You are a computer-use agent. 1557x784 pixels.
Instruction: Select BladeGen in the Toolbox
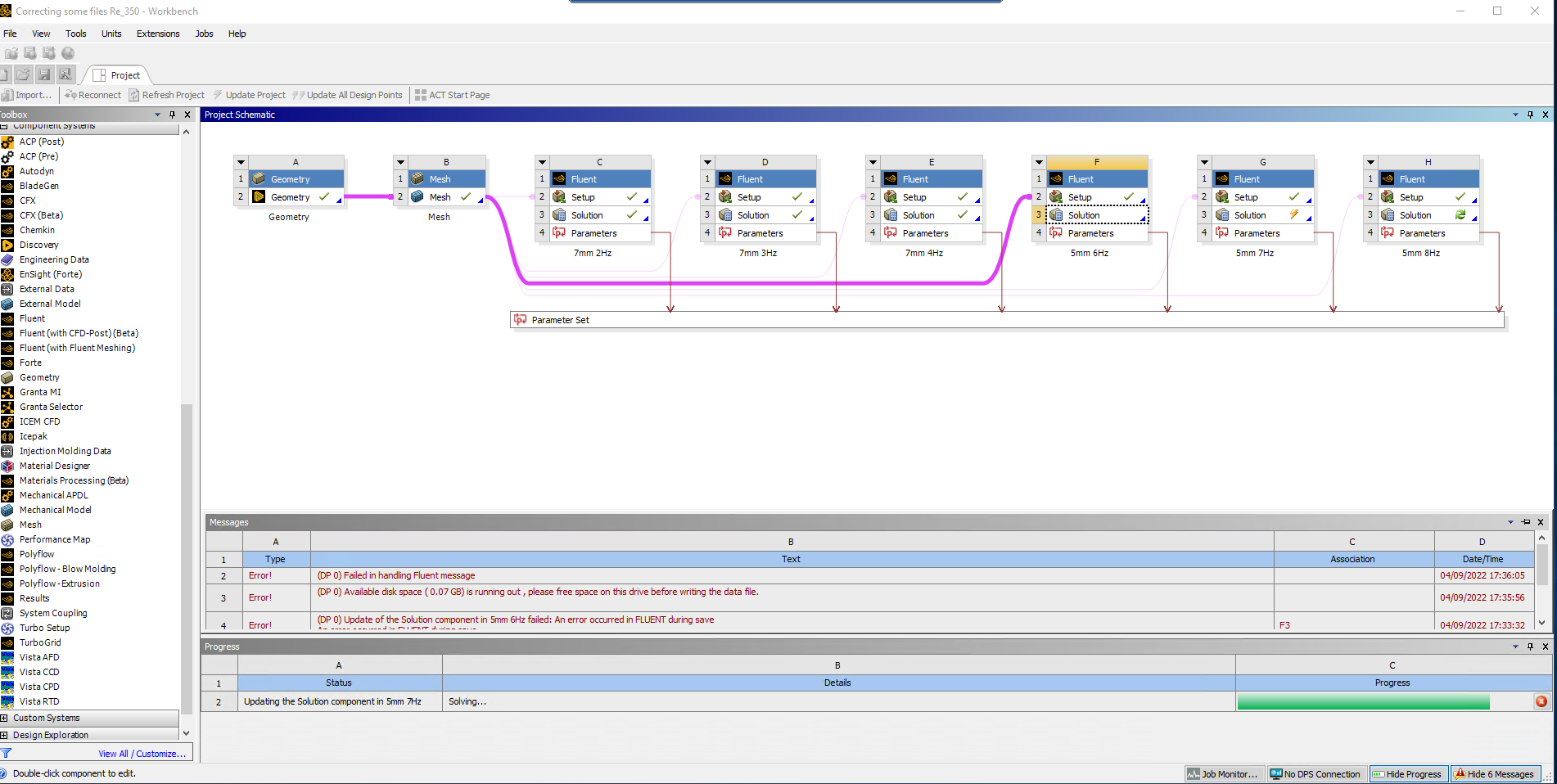(39, 186)
